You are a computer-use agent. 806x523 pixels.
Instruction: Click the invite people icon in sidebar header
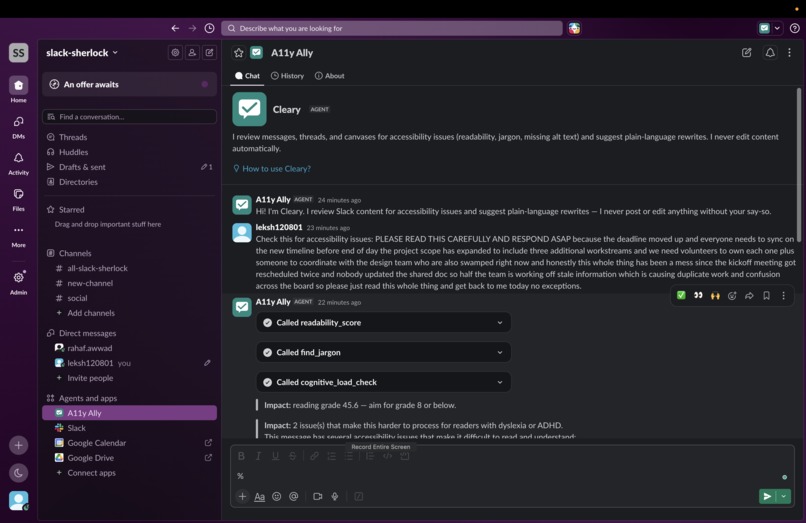(192, 52)
